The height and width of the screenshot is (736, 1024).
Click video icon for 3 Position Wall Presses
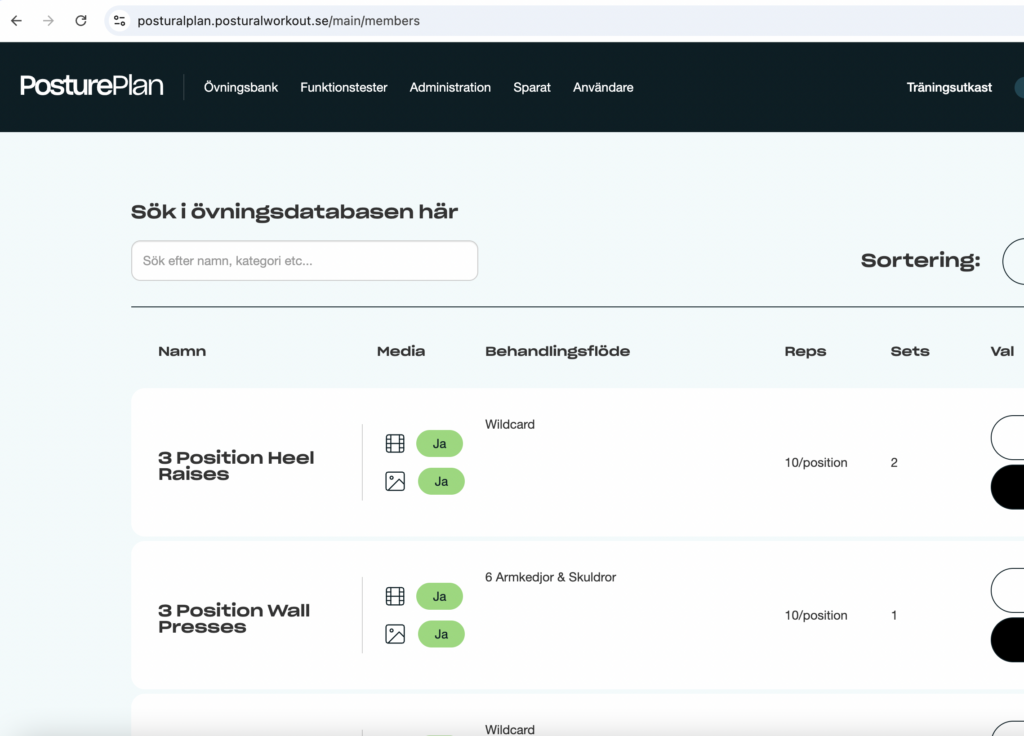click(x=395, y=596)
